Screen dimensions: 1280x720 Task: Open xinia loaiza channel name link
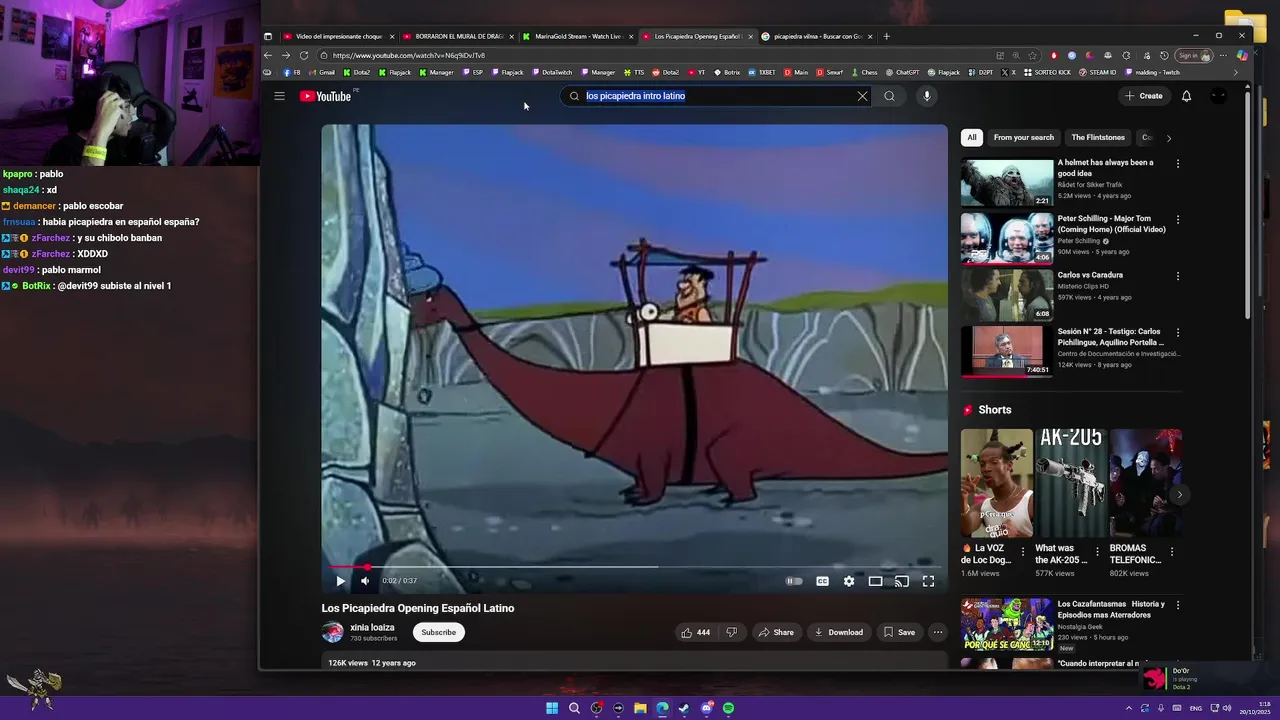point(372,627)
